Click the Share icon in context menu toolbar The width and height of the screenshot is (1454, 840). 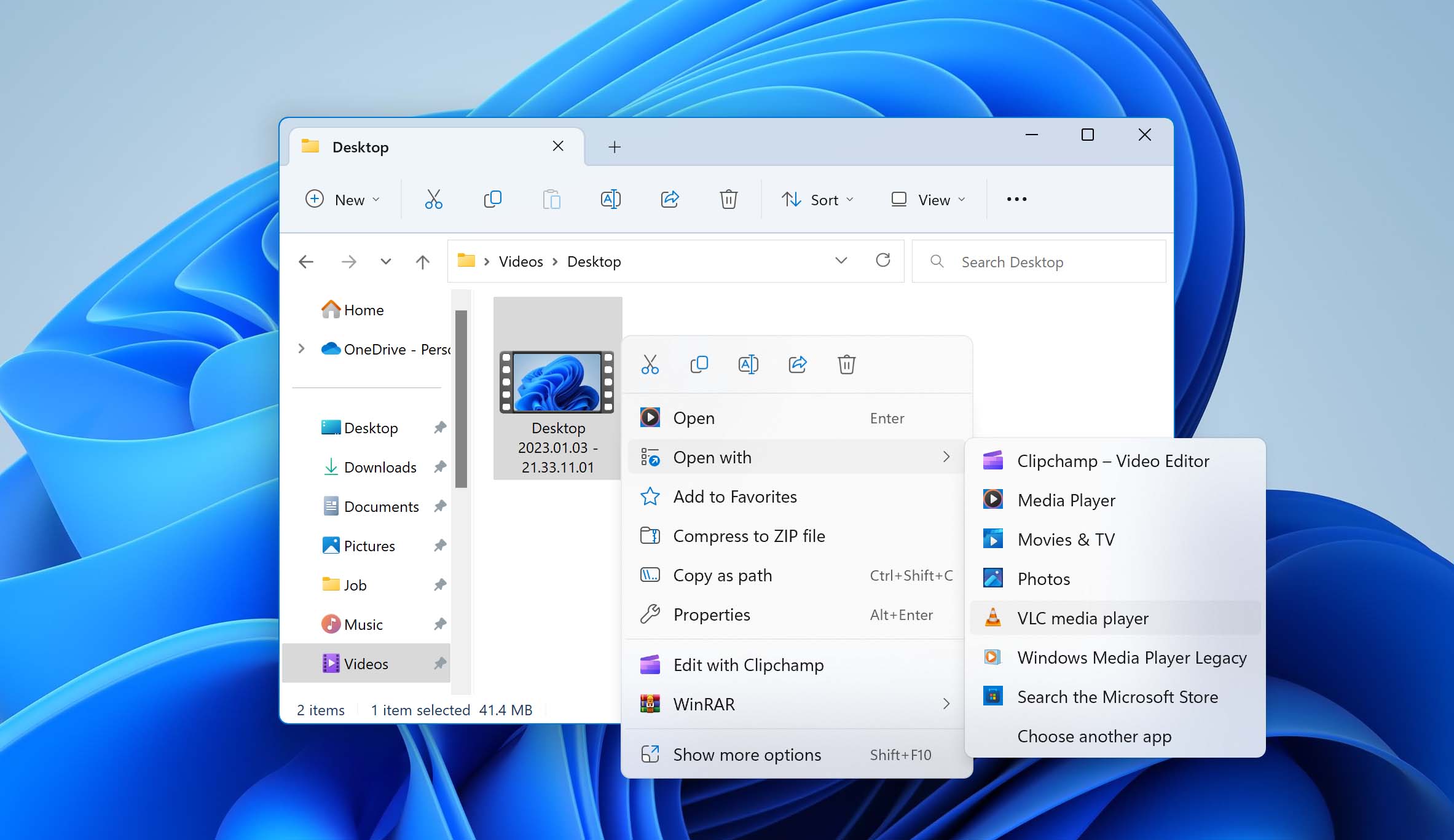click(797, 364)
